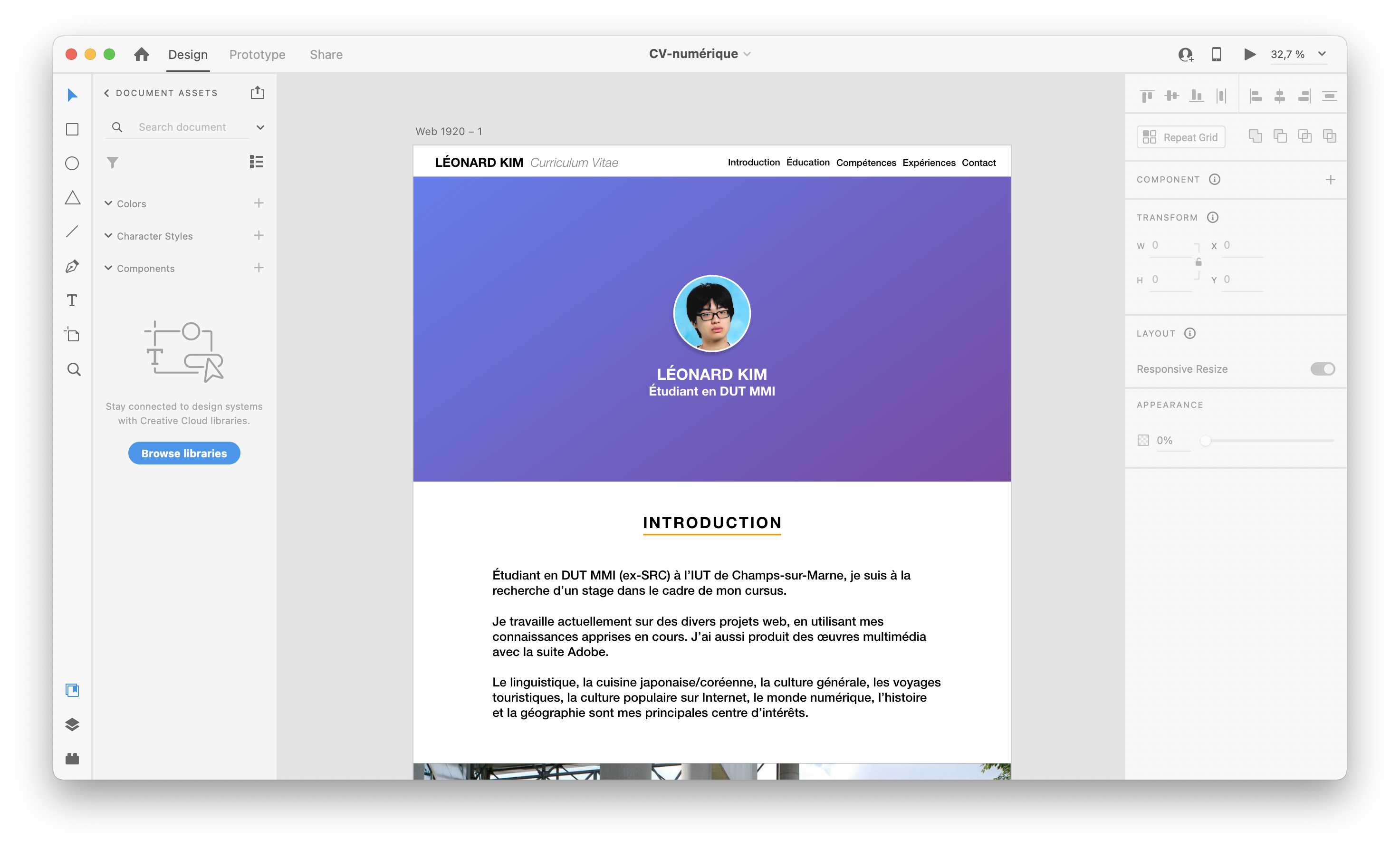Click the Browse libraries button
Screen dimensions: 1400x850
pyautogui.click(x=184, y=453)
